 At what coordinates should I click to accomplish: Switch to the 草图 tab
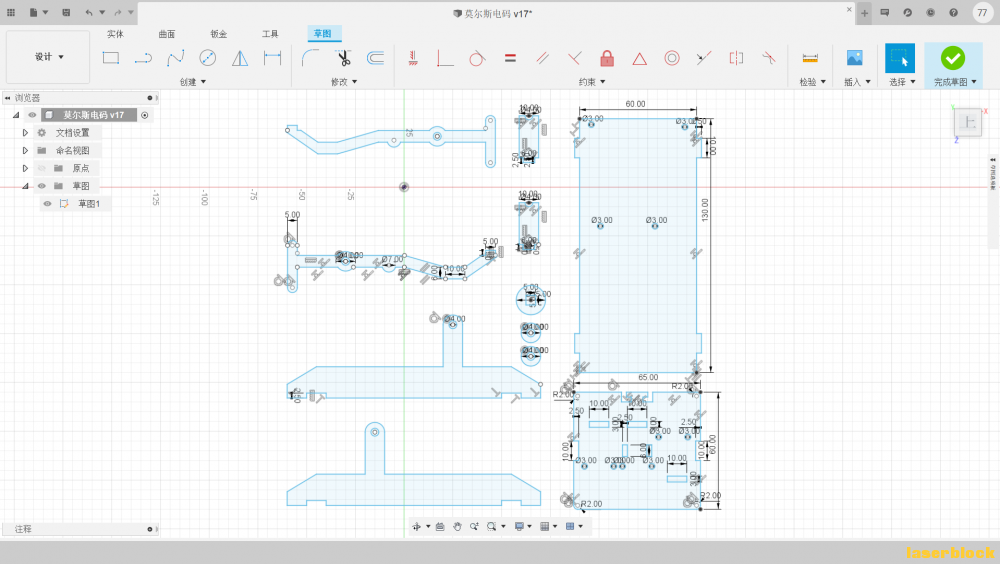pyautogui.click(x=323, y=34)
